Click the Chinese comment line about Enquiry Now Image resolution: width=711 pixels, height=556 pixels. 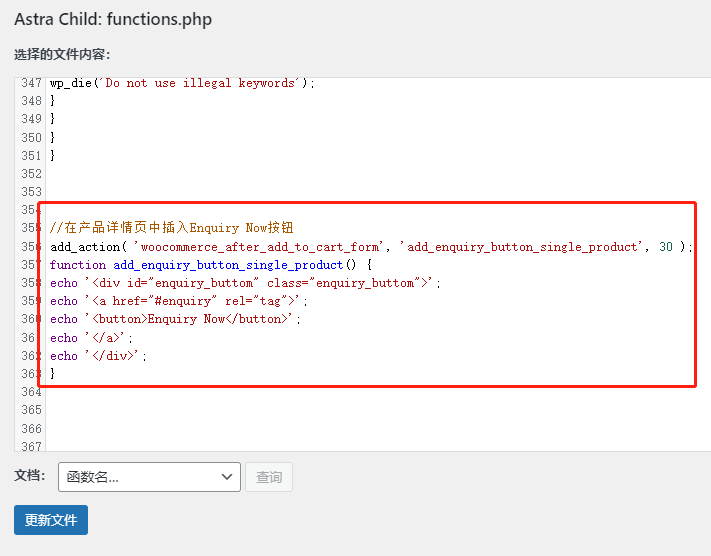pos(171,228)
